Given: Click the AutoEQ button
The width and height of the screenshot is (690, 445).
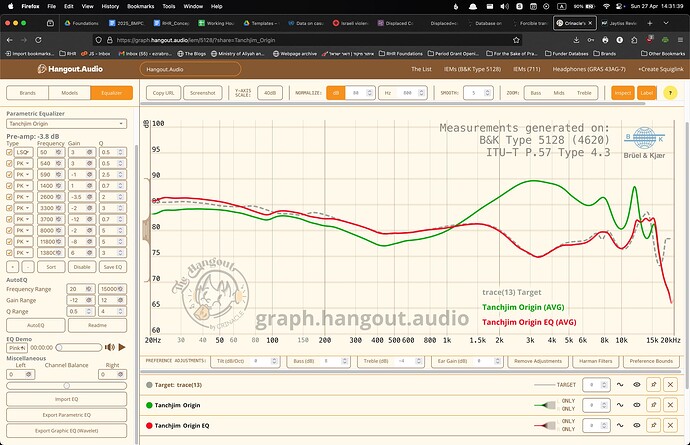Looking at the screenshot, I should [x=36, y=325].
